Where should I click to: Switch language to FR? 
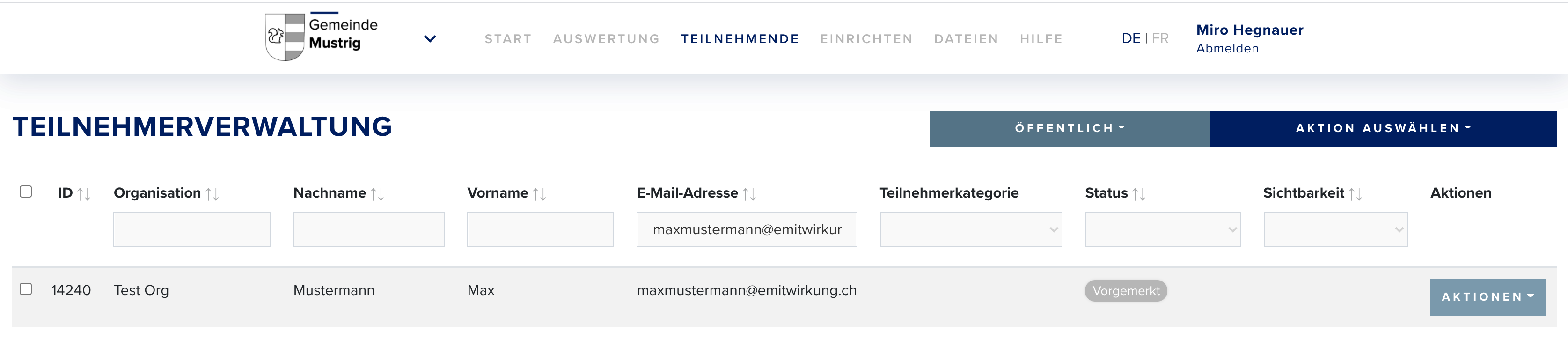pos(1160,38)
